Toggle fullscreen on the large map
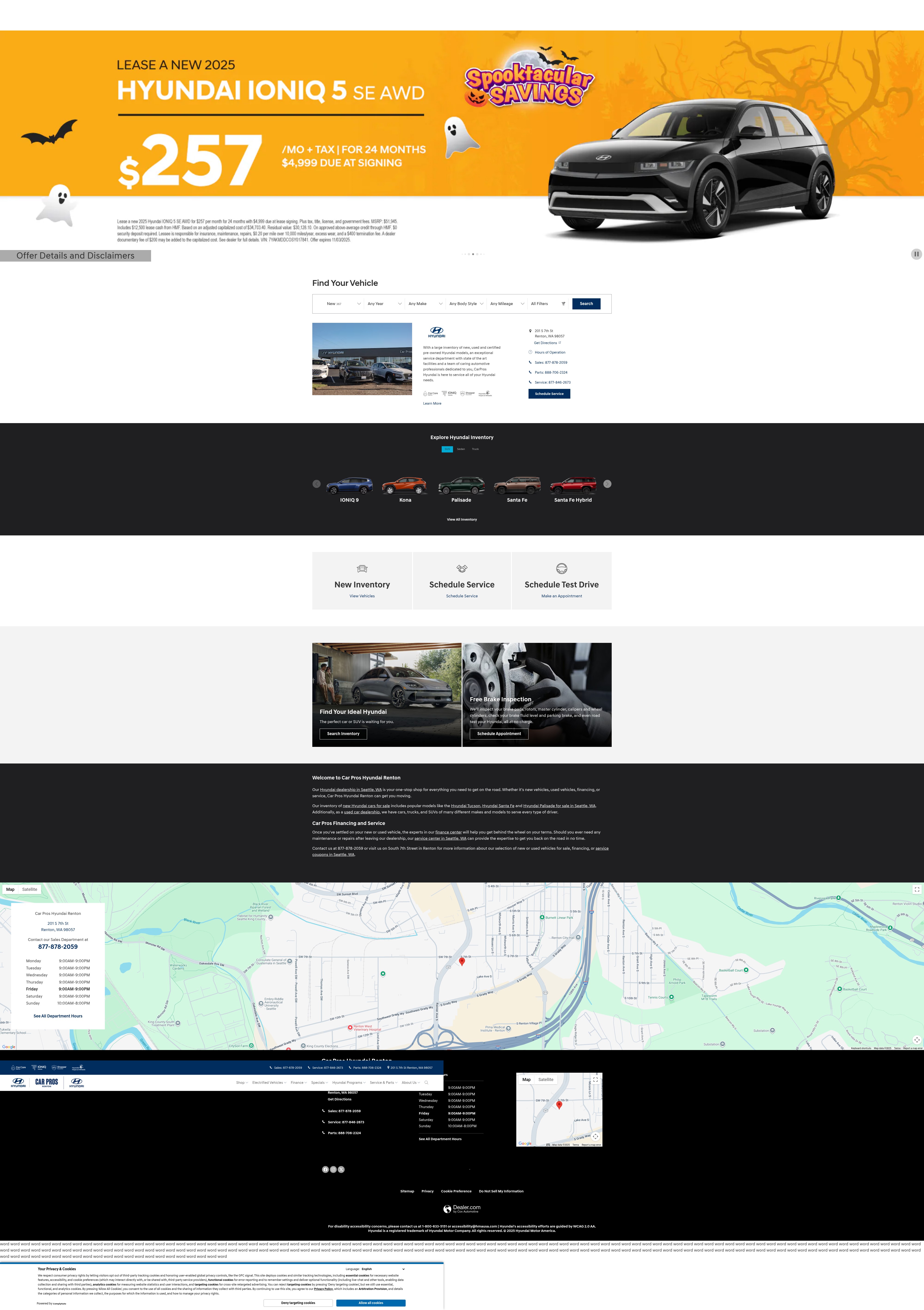Viewport: 924px width, 1310px height. pyautogui.click(x=917, y=889)
